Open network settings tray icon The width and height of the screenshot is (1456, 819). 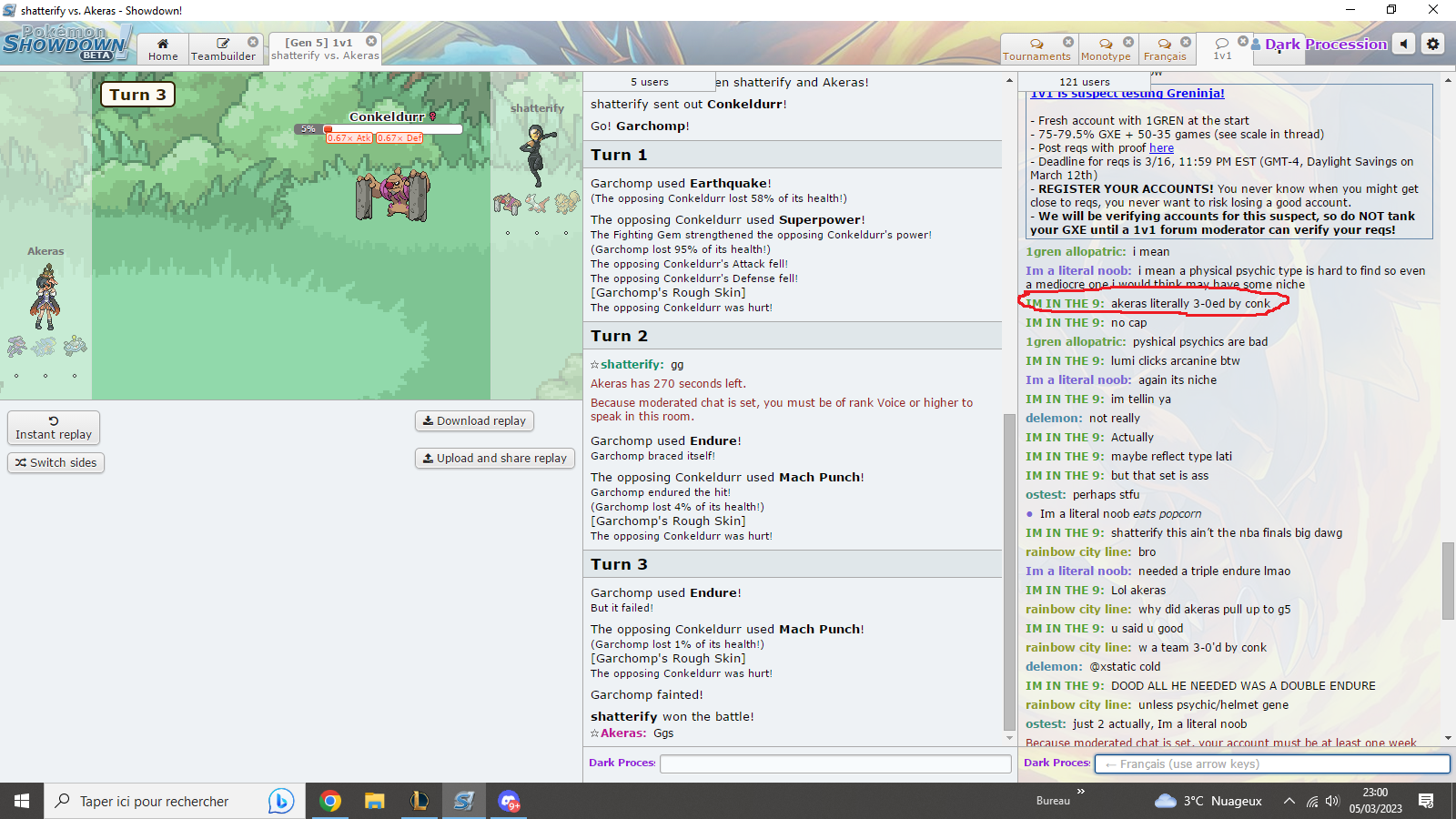pos(1311,801)
